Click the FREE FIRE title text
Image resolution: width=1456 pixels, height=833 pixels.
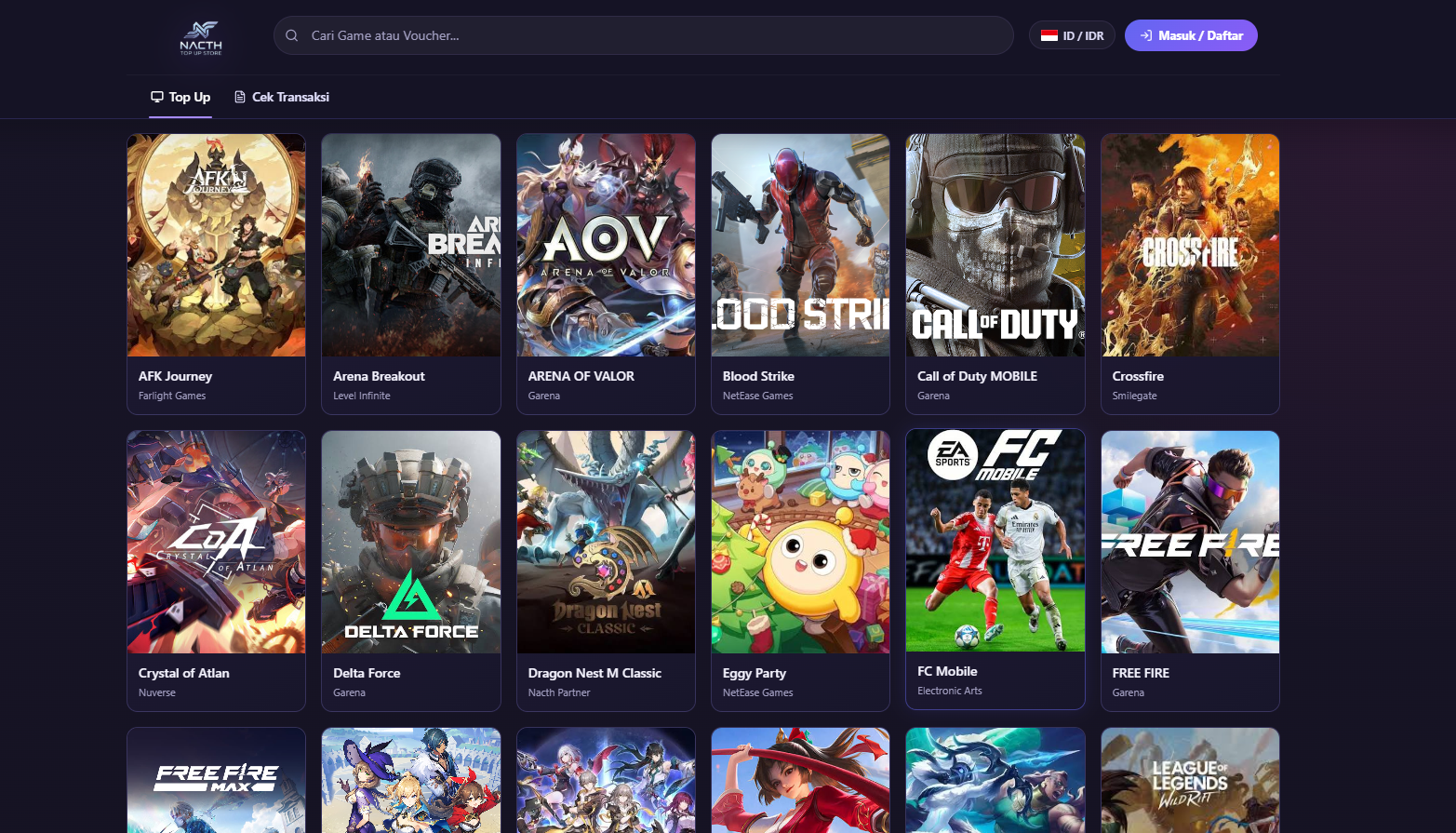pos(1141,673)
